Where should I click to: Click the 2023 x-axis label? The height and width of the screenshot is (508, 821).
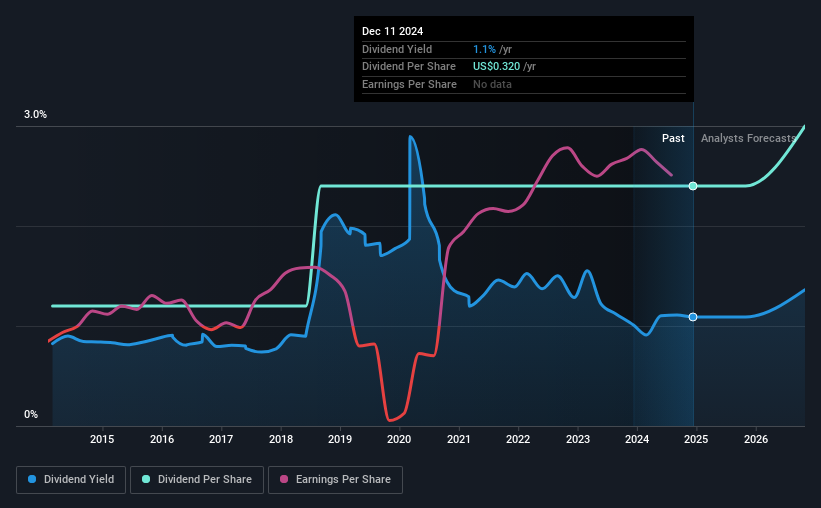[578, 439]
